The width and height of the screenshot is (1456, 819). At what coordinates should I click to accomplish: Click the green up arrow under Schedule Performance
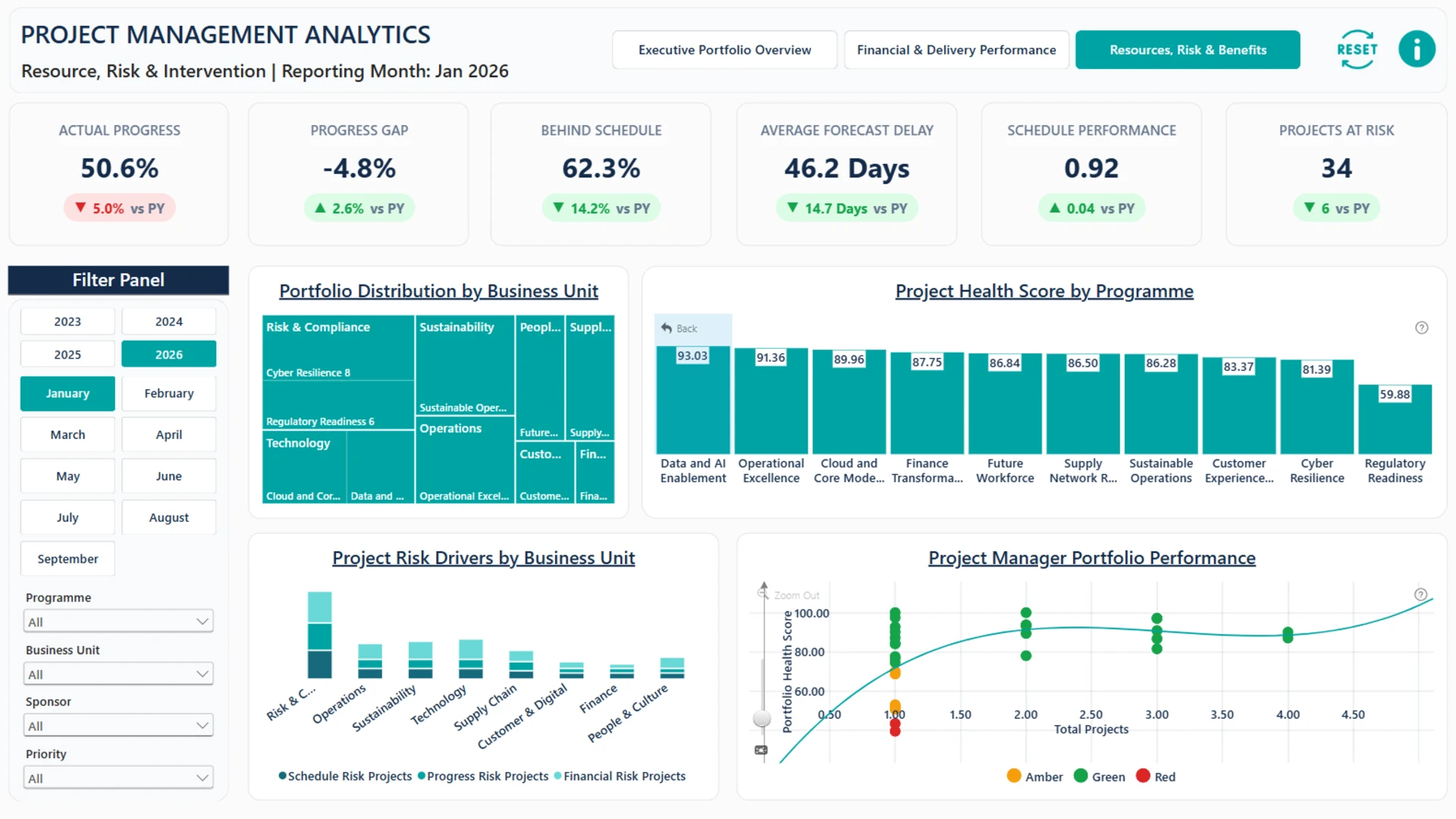point(1055,207)
